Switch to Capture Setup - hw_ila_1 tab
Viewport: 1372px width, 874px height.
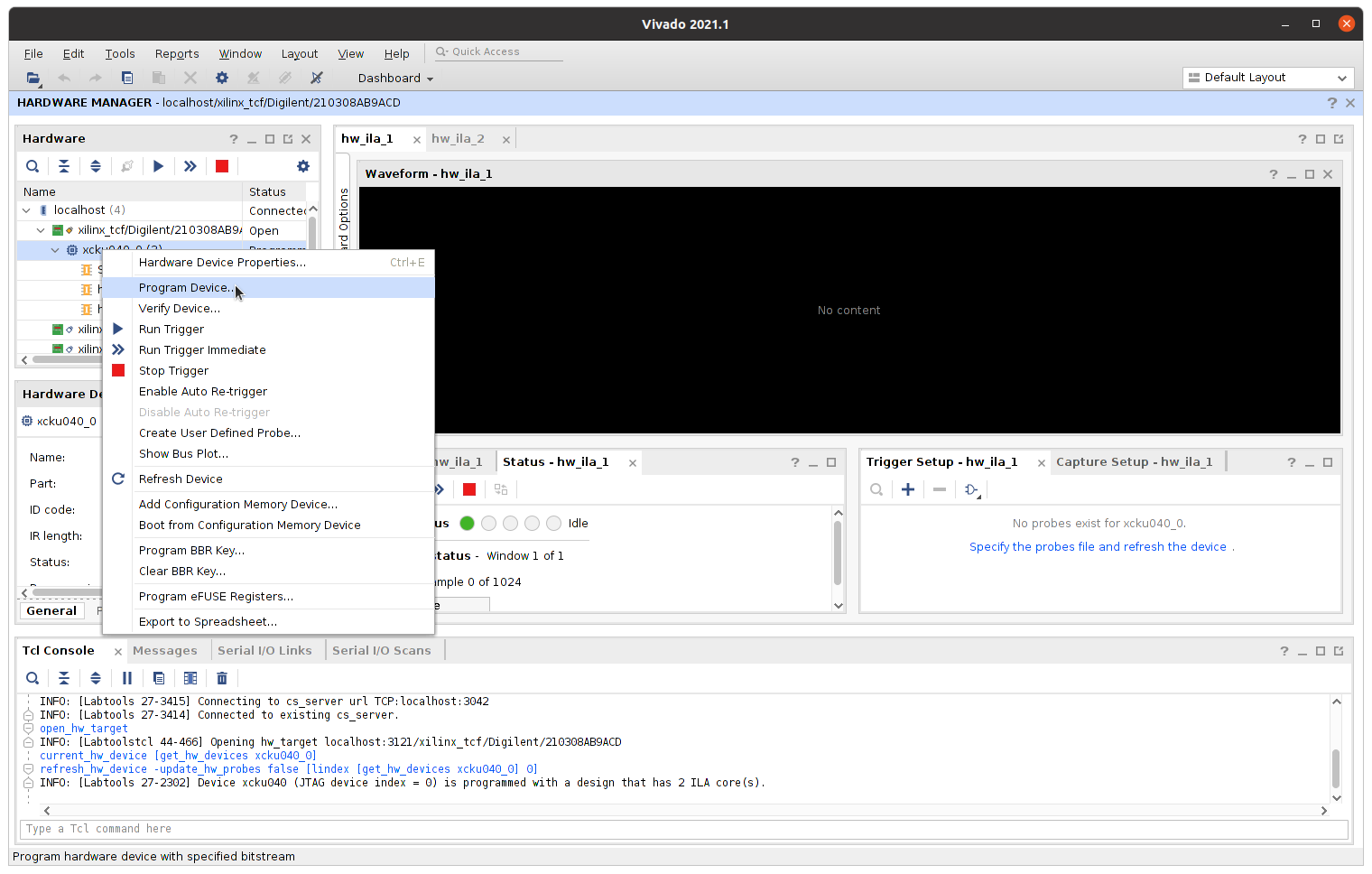coord(1134,462)
